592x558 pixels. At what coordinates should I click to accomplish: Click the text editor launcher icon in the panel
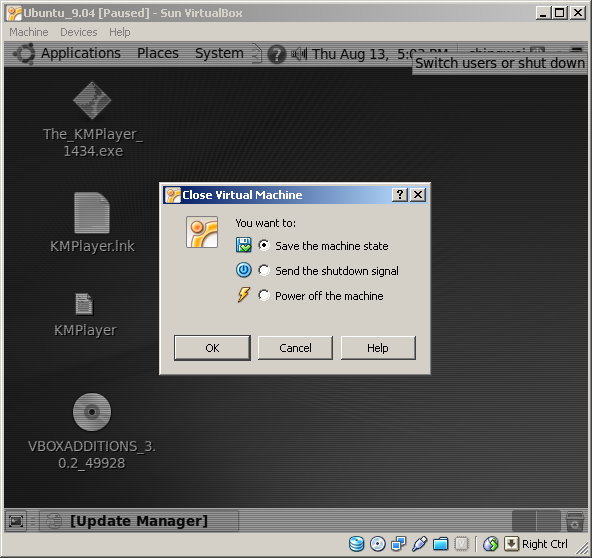click(256, 53)
